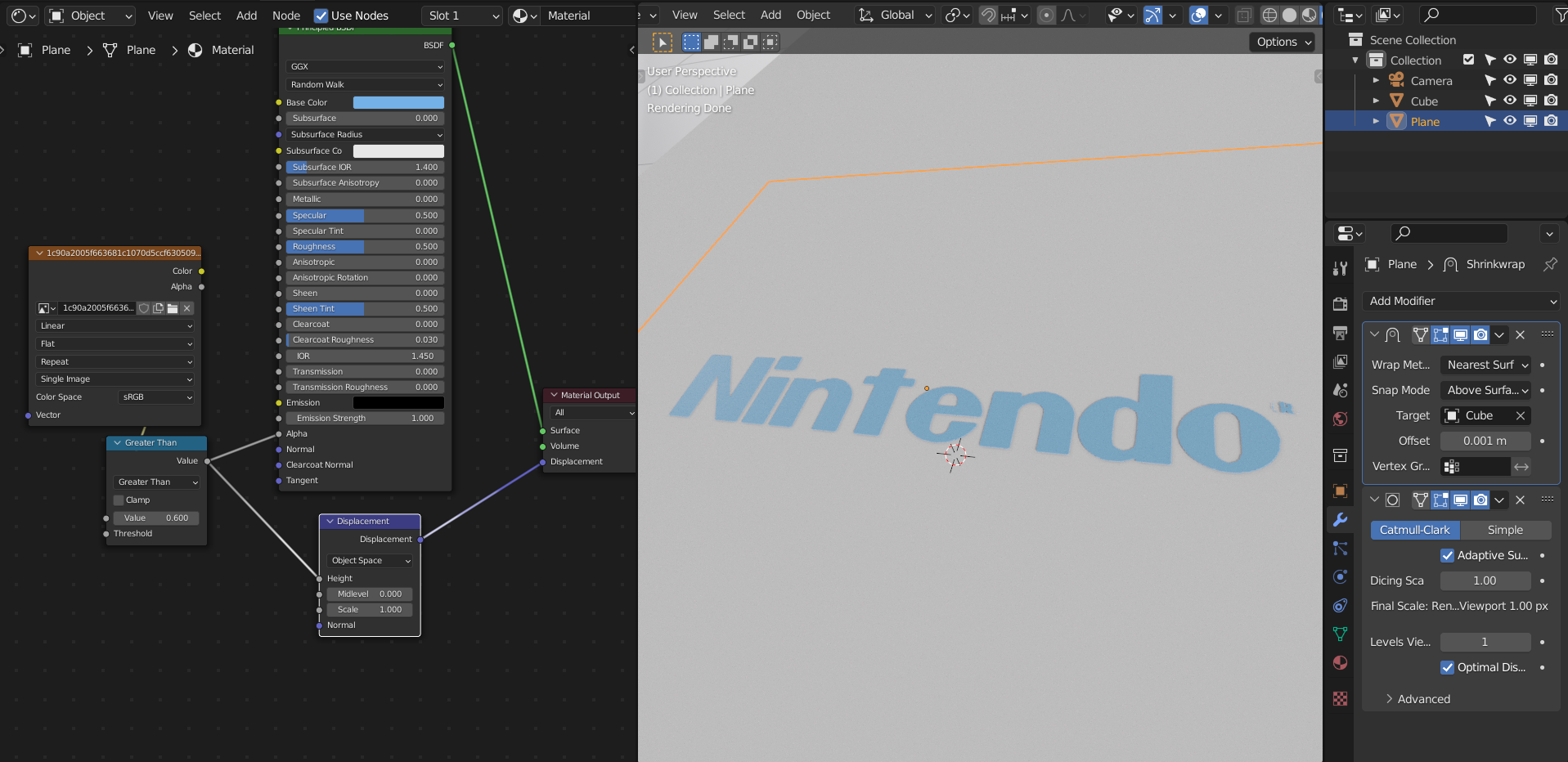Viewport: 1568px width, 762px height.
Task: Click the Roughness slider
Action: tap(365, 246)
